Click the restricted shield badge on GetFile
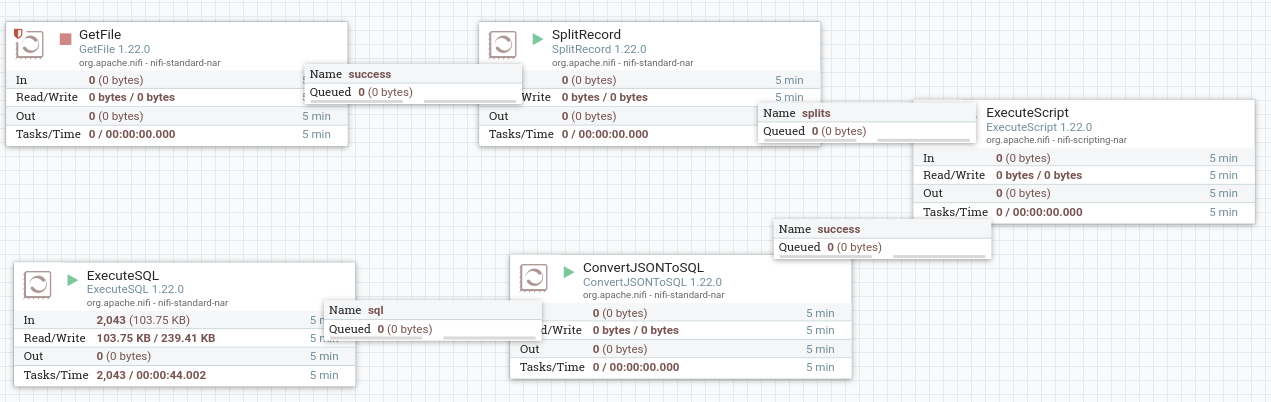Screen dimensions: 1271x402 click(19, 34)
